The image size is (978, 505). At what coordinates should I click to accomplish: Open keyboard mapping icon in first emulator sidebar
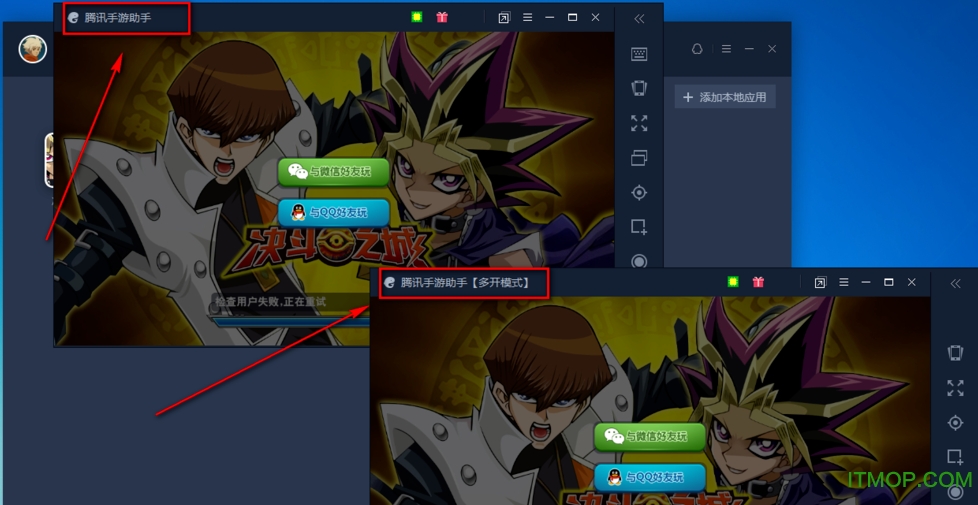click(639, 54)
